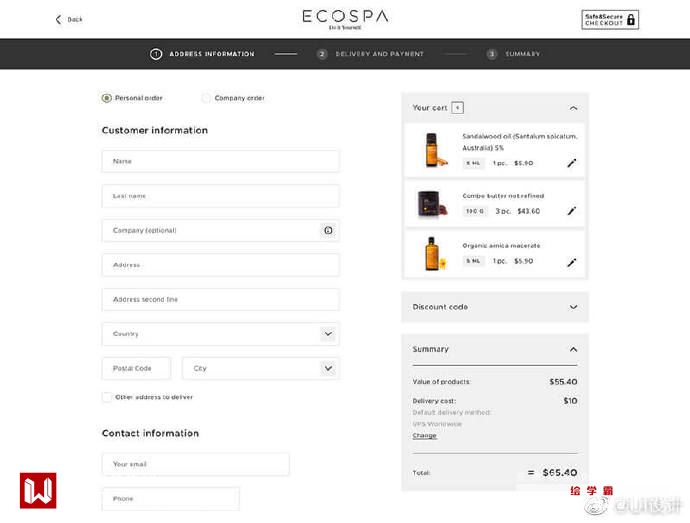Edit the Sandalwood oil cart item
The height and width of the screenshot is (523, 690).
point(572,163)
